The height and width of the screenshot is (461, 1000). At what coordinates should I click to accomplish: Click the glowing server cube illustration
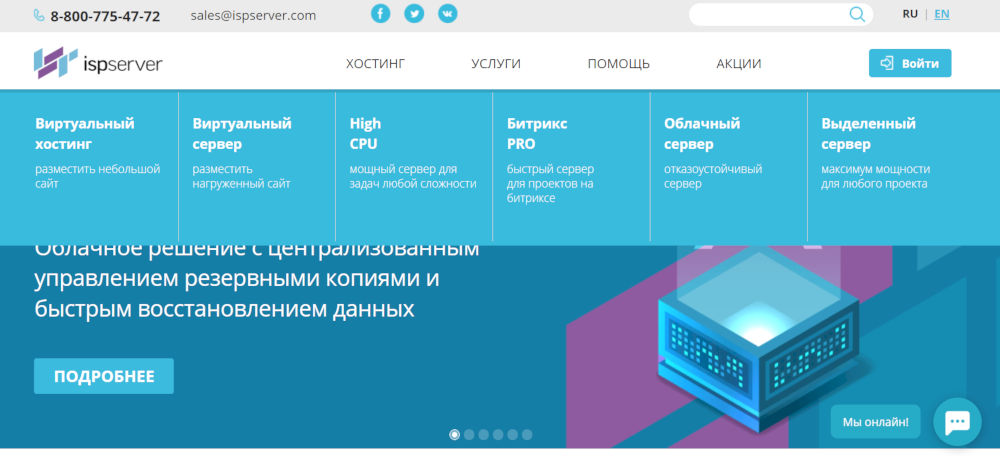click(x=758, y=341)
